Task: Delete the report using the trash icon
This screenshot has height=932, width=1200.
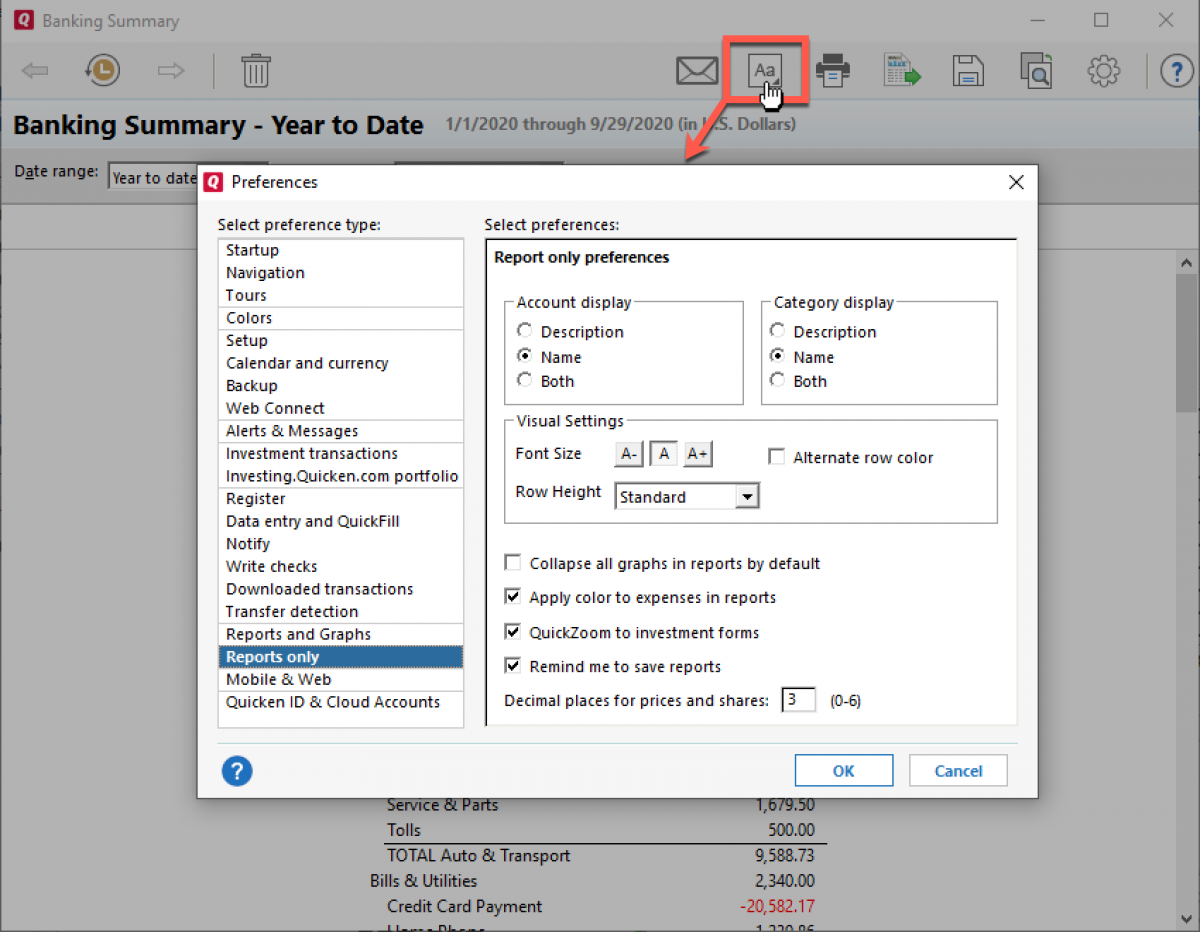Action: pos(256,70)
